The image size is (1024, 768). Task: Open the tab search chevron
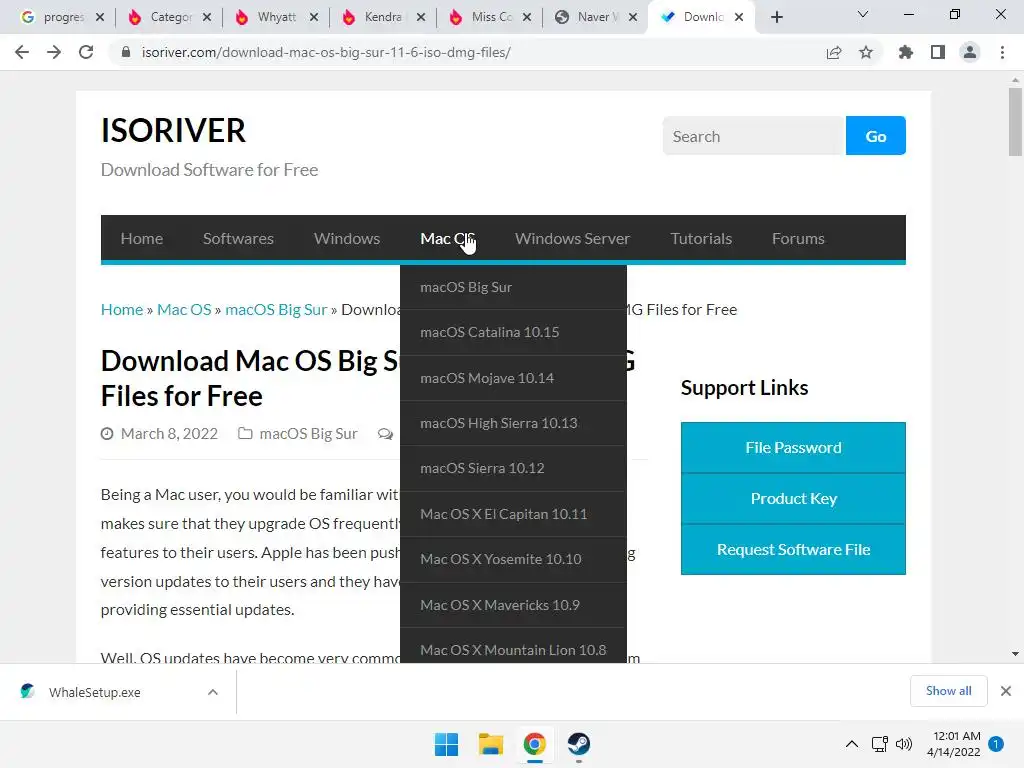point(863,14)
